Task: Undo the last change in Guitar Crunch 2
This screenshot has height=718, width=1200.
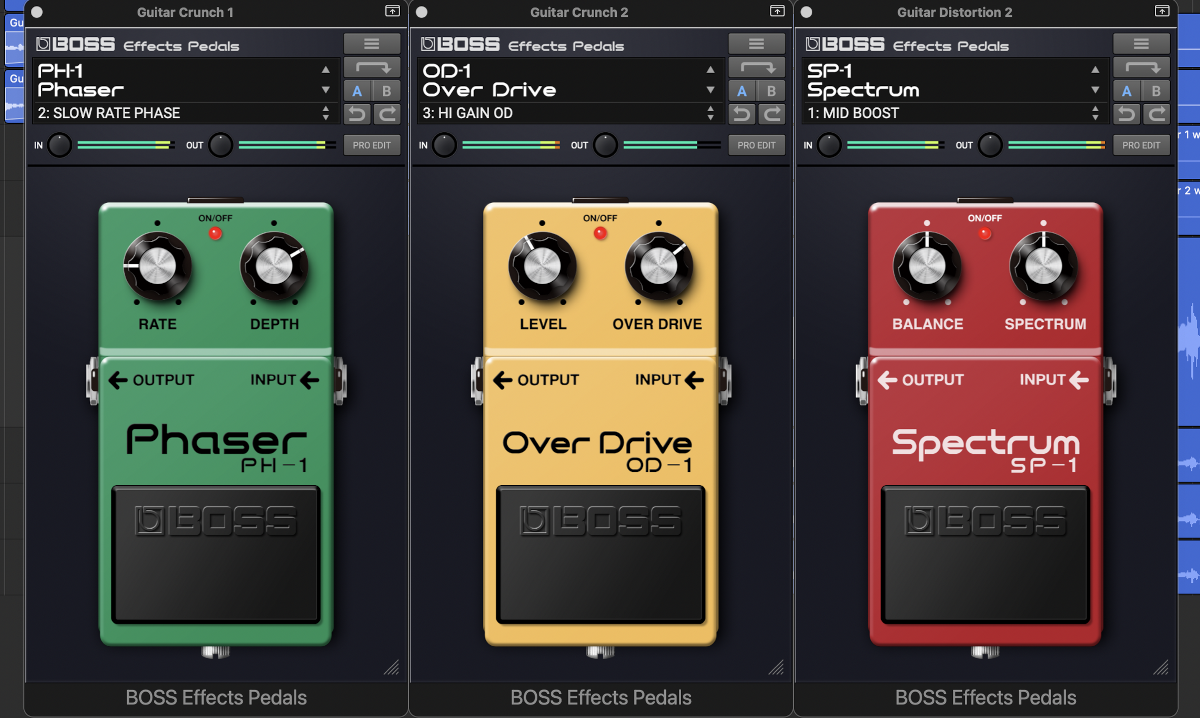Action: [742, 113]
